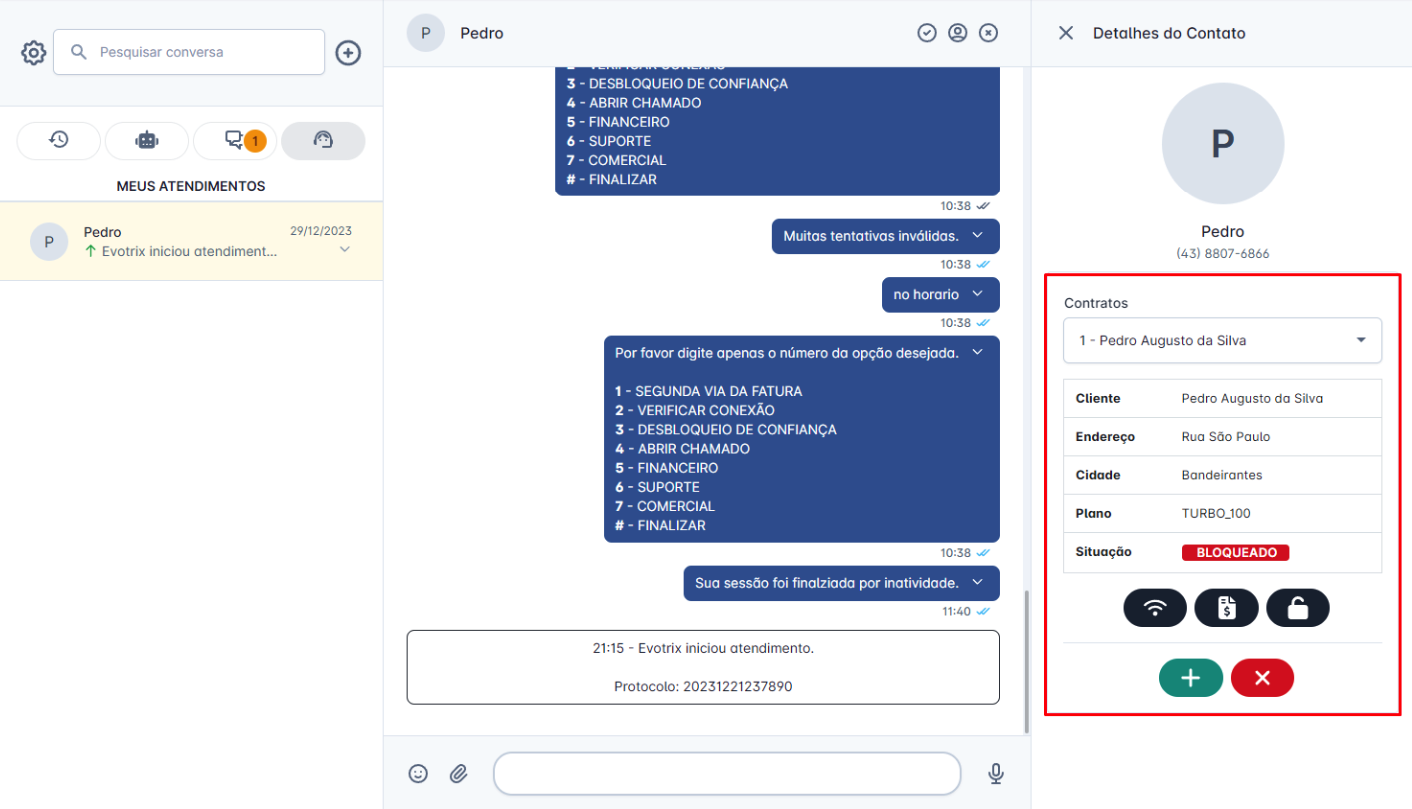Attach a file with the paperclip icon
1412x809 pixels.
tap(459, 773)
